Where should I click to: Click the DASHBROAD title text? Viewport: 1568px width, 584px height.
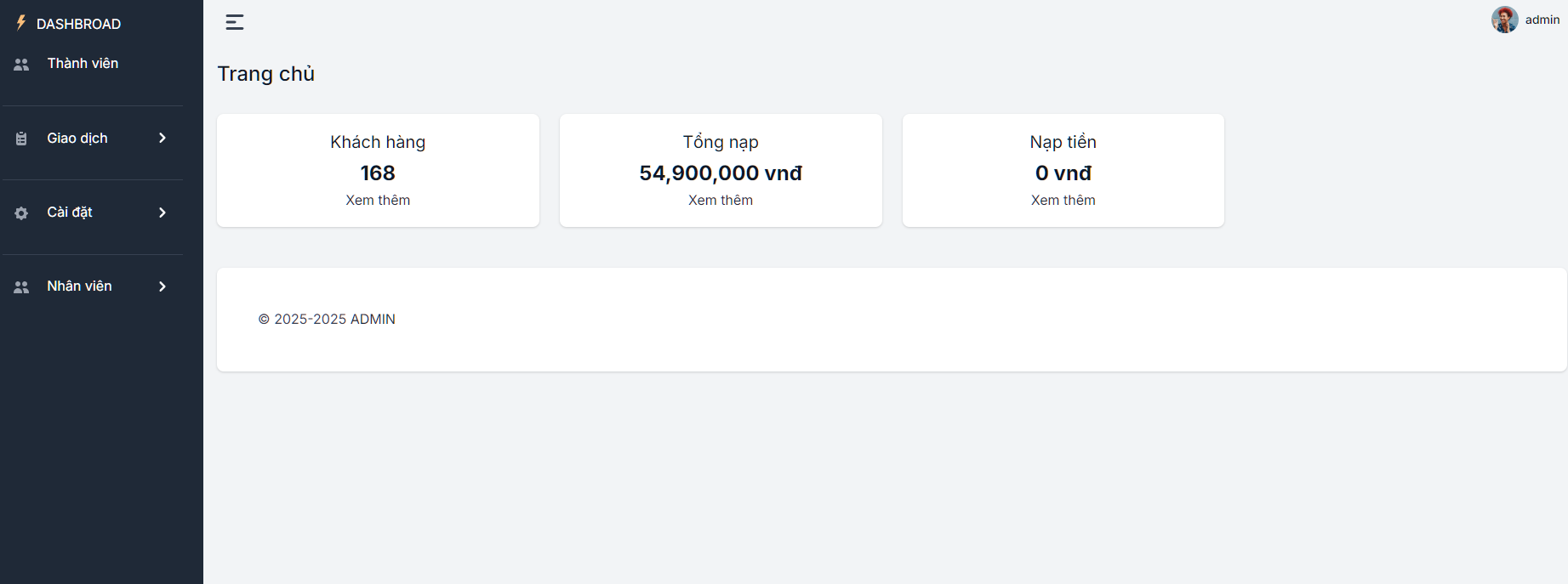point(78,24)
